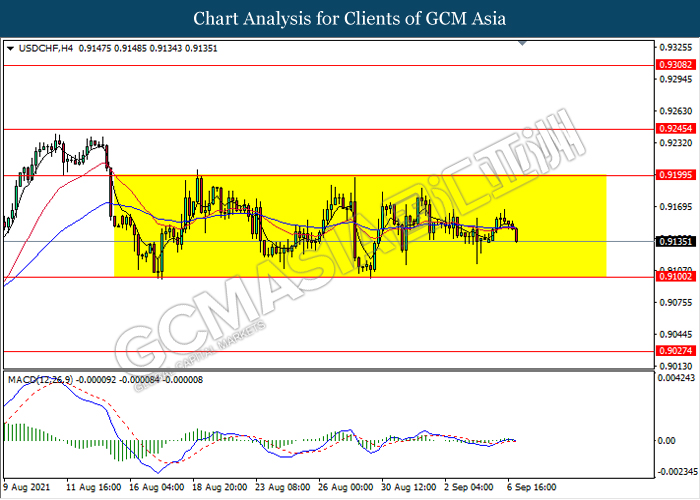Select the 0.91002 red price label
Screen dimensions: 700x500
pos(676,277)
